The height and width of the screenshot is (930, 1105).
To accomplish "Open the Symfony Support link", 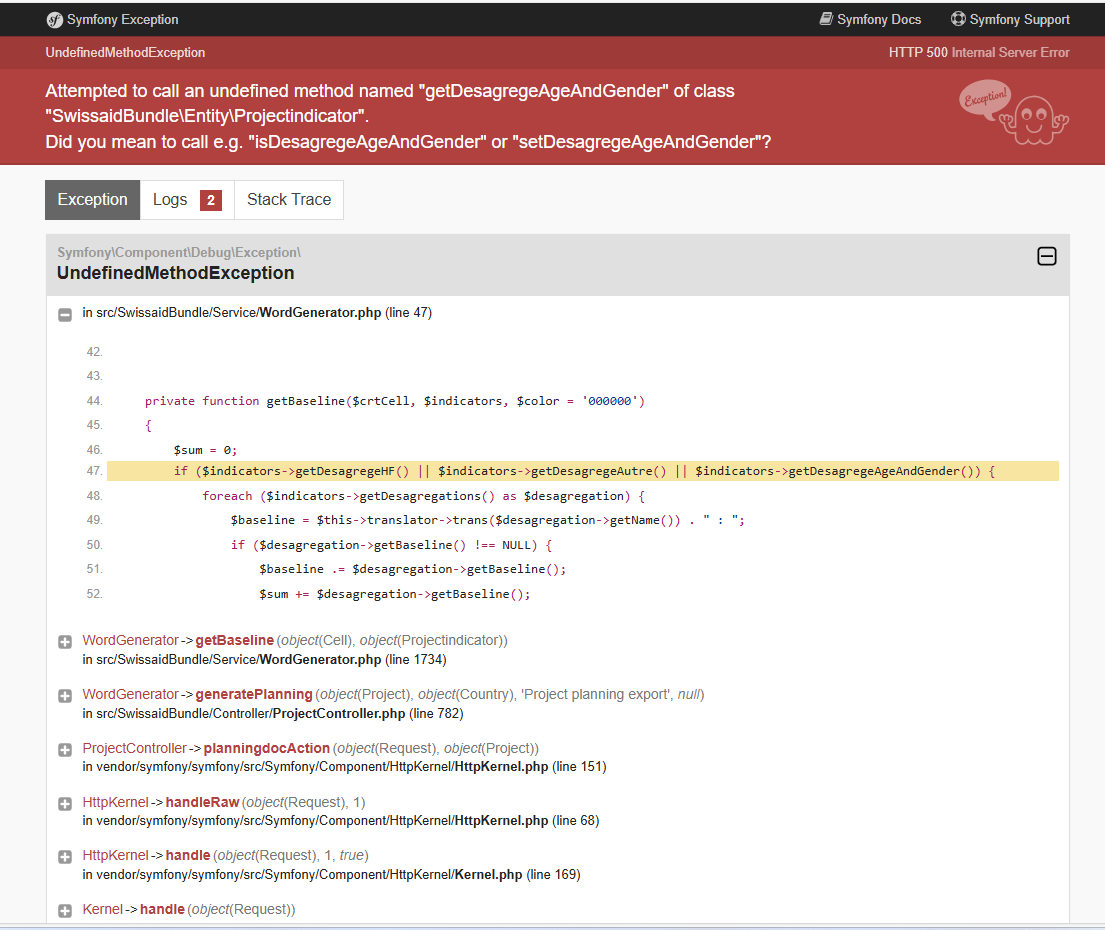I will coord(1010,20).
